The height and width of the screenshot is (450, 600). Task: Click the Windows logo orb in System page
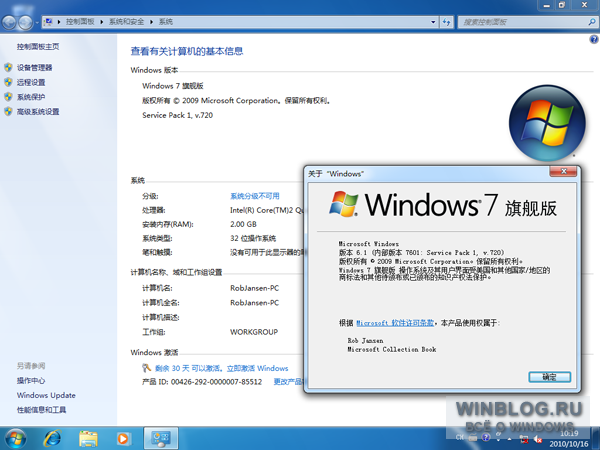point(547,123)
